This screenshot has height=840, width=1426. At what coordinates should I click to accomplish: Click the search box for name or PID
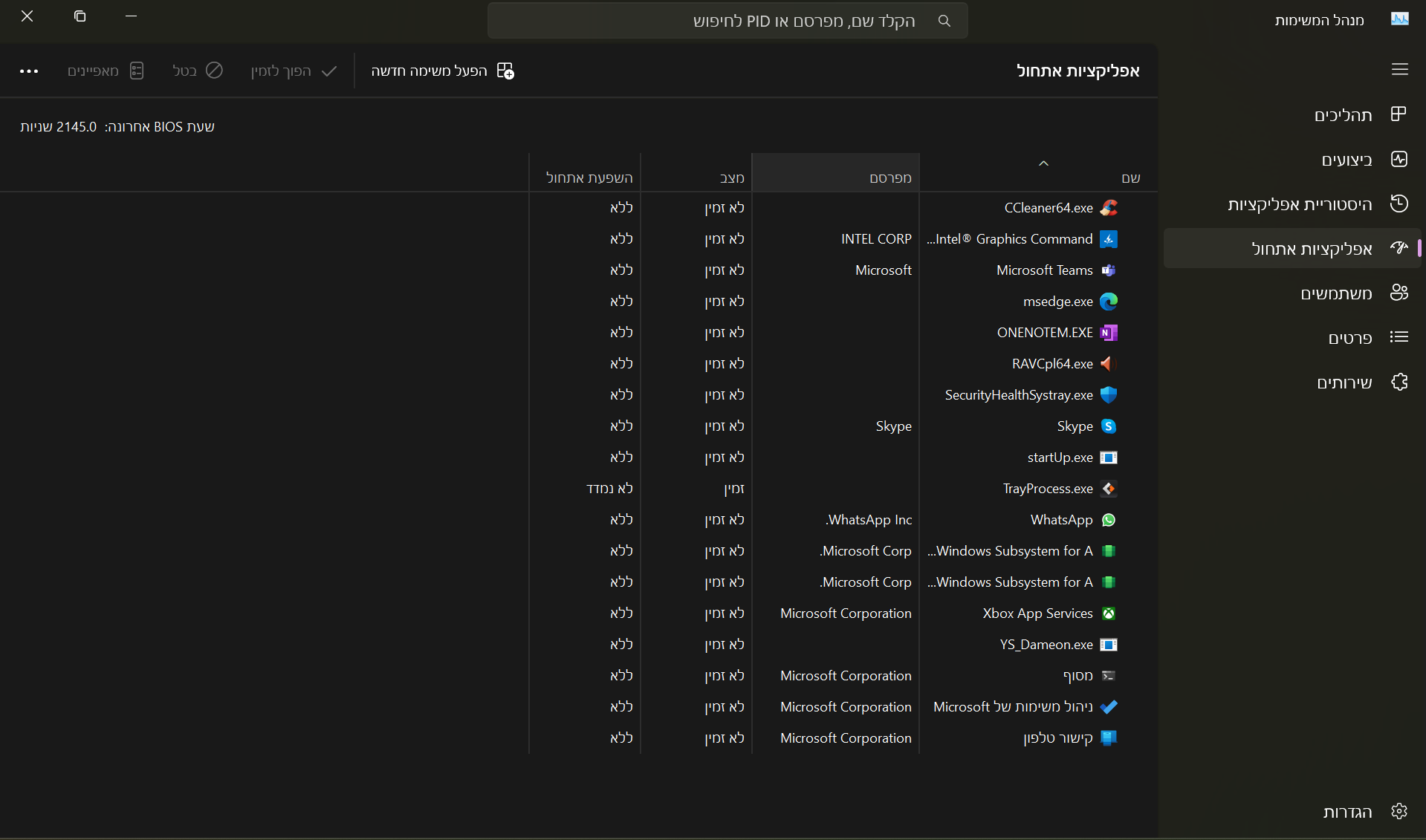pos(727,21)
